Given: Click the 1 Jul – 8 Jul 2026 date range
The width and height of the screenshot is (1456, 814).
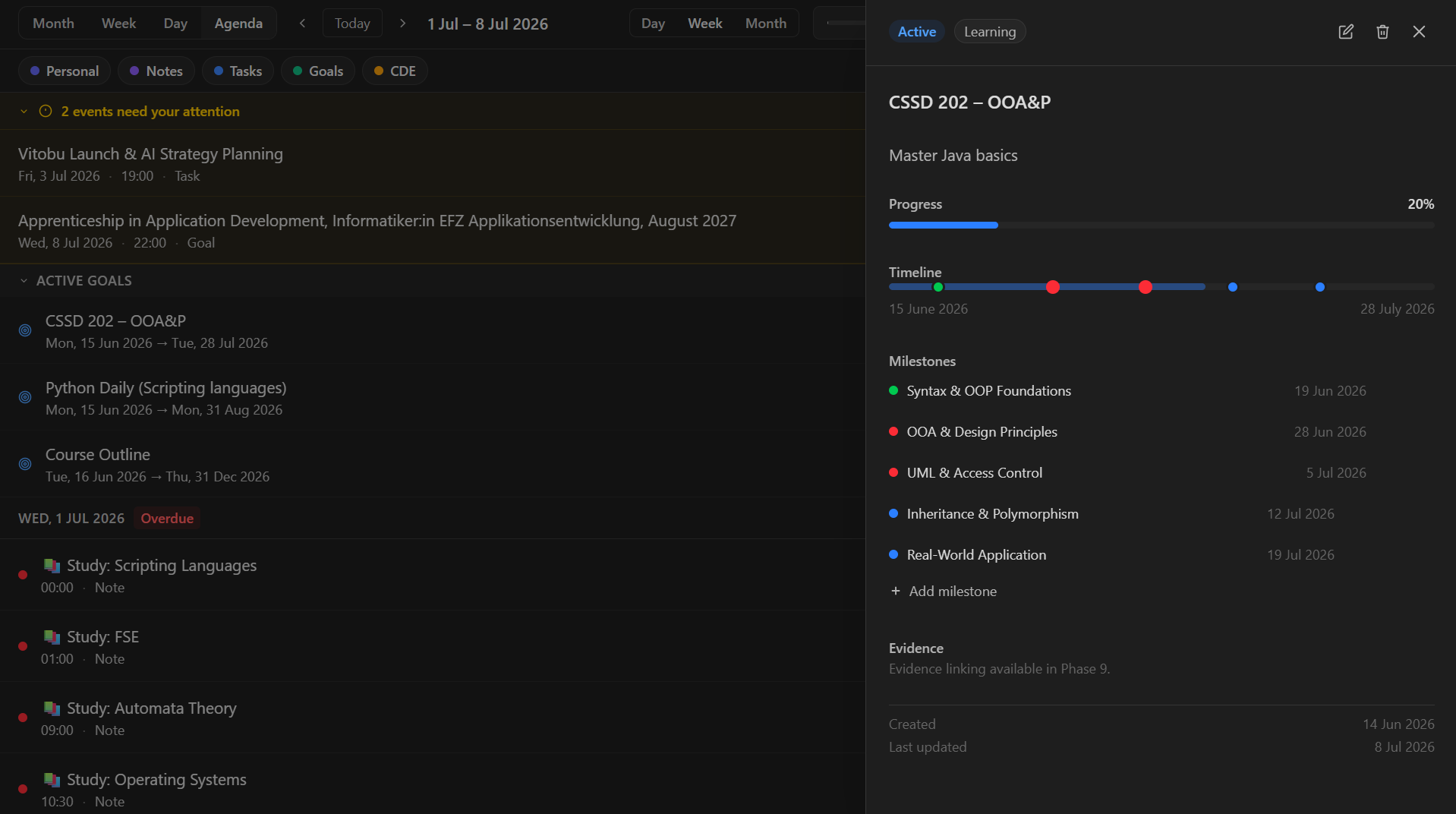Looking at the screenshot, I should (x=487, y=24).
